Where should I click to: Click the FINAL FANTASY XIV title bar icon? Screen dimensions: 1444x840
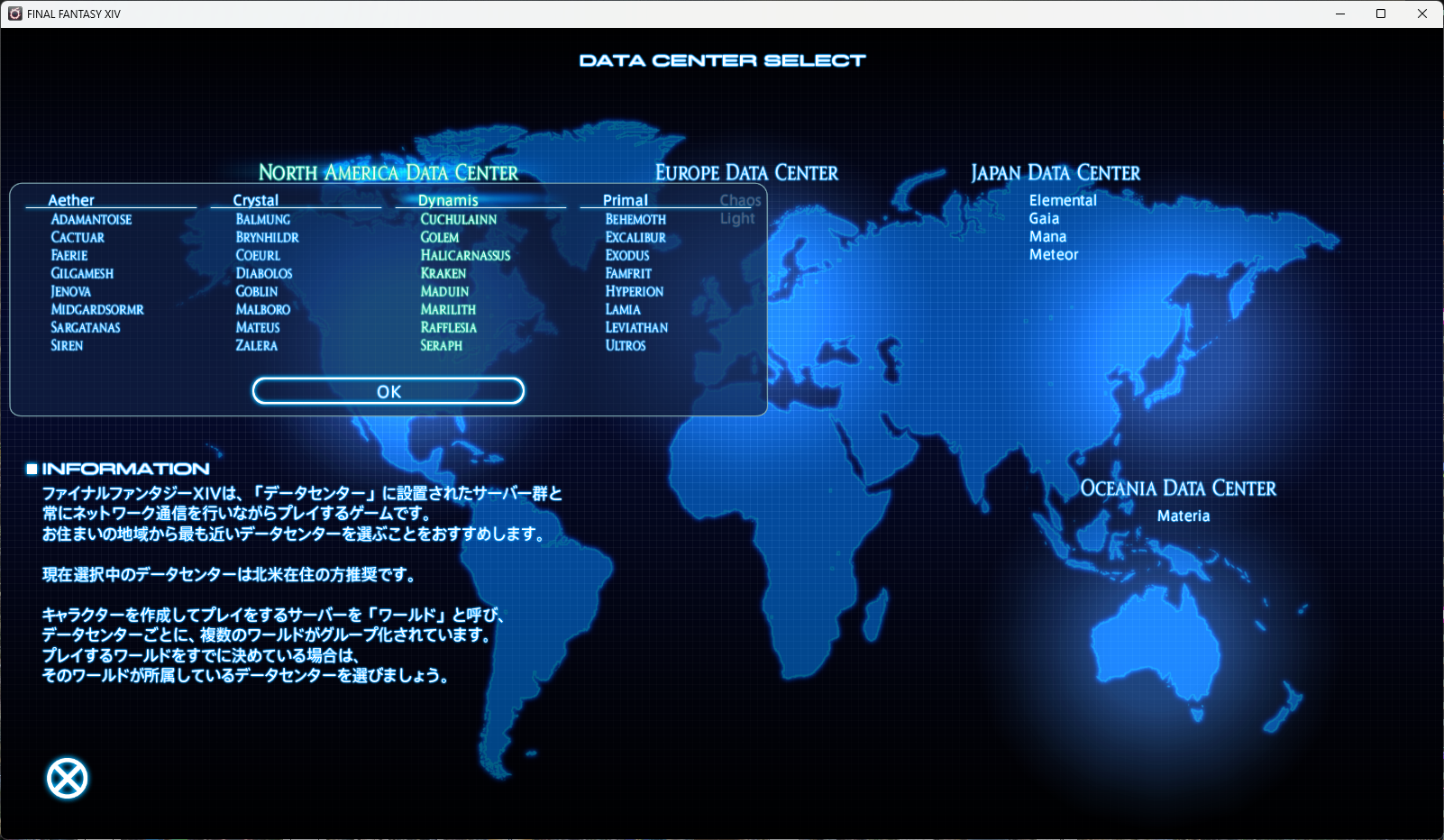[x=14, y=14]
